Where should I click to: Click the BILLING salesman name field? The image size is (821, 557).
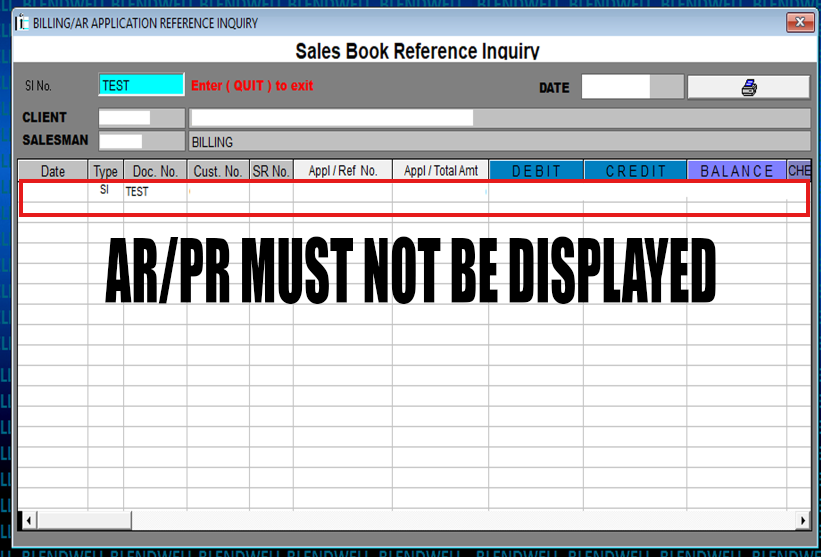point(499,141)
